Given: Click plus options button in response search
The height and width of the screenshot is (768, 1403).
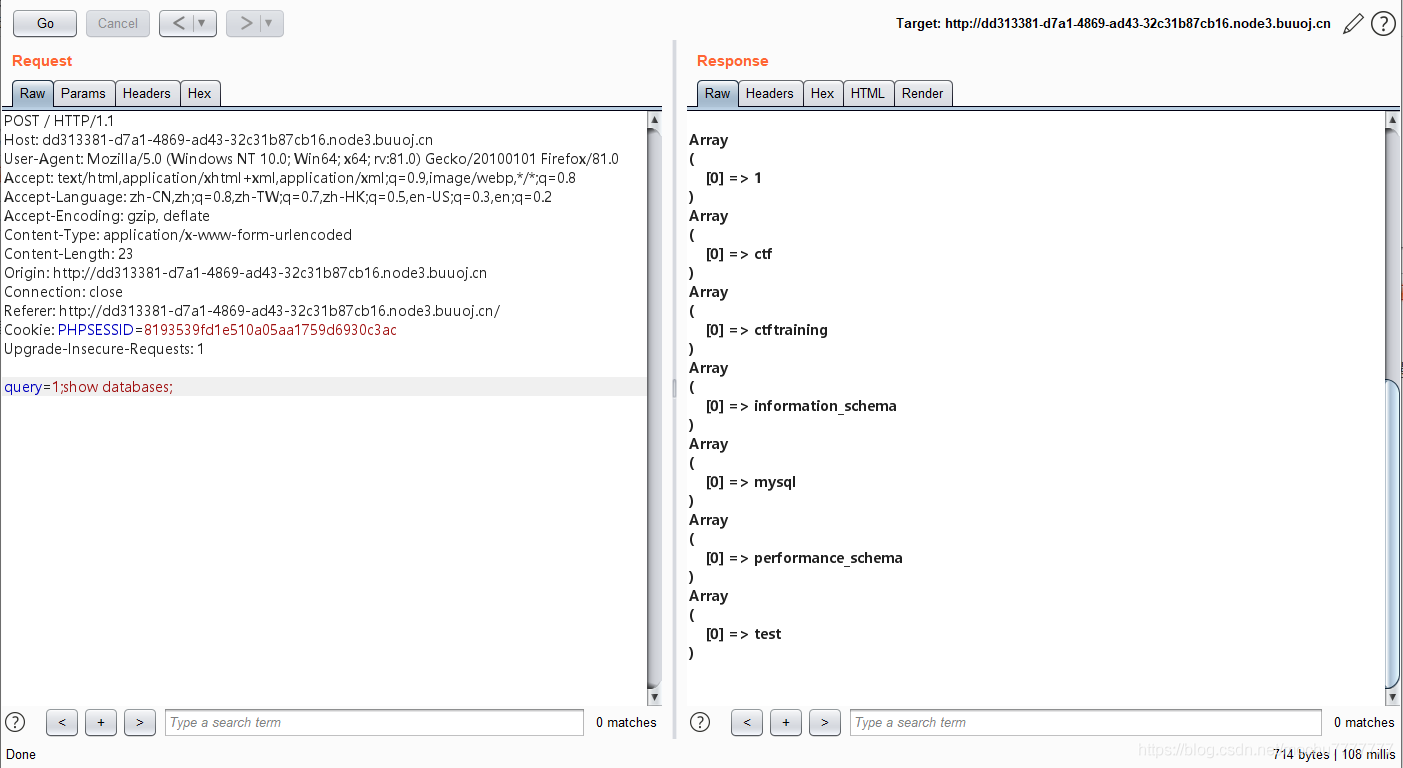Looking at the screenshot, I should (786, 722).
